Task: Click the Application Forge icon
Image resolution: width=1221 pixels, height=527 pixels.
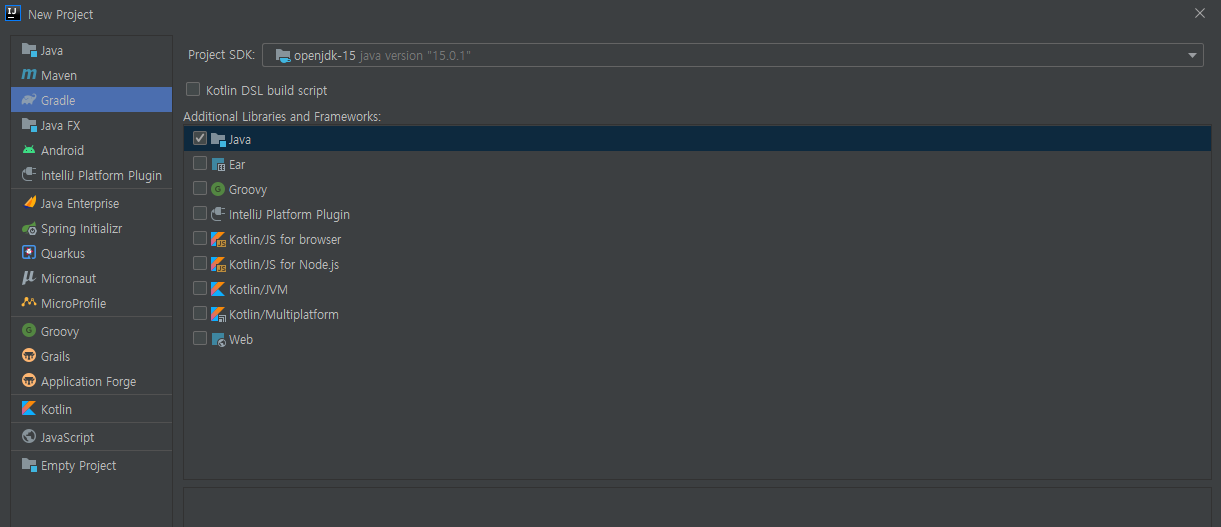Action: tap(29, 381)
